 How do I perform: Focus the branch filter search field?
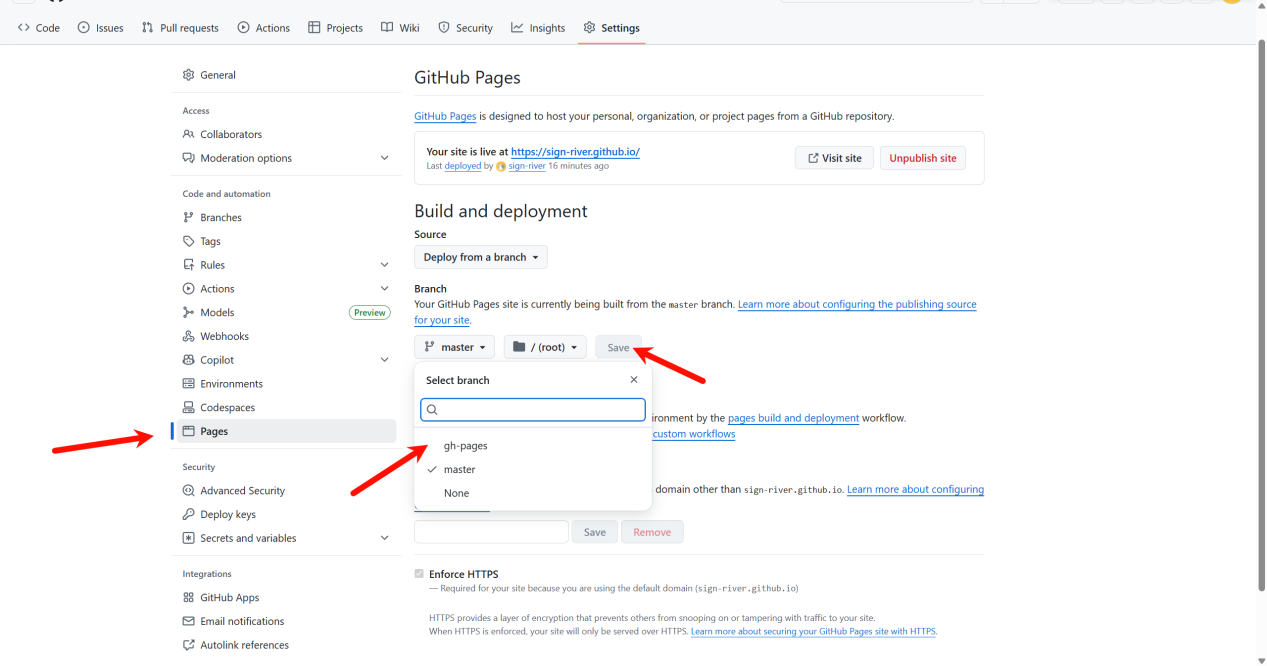tap(533, 410)
